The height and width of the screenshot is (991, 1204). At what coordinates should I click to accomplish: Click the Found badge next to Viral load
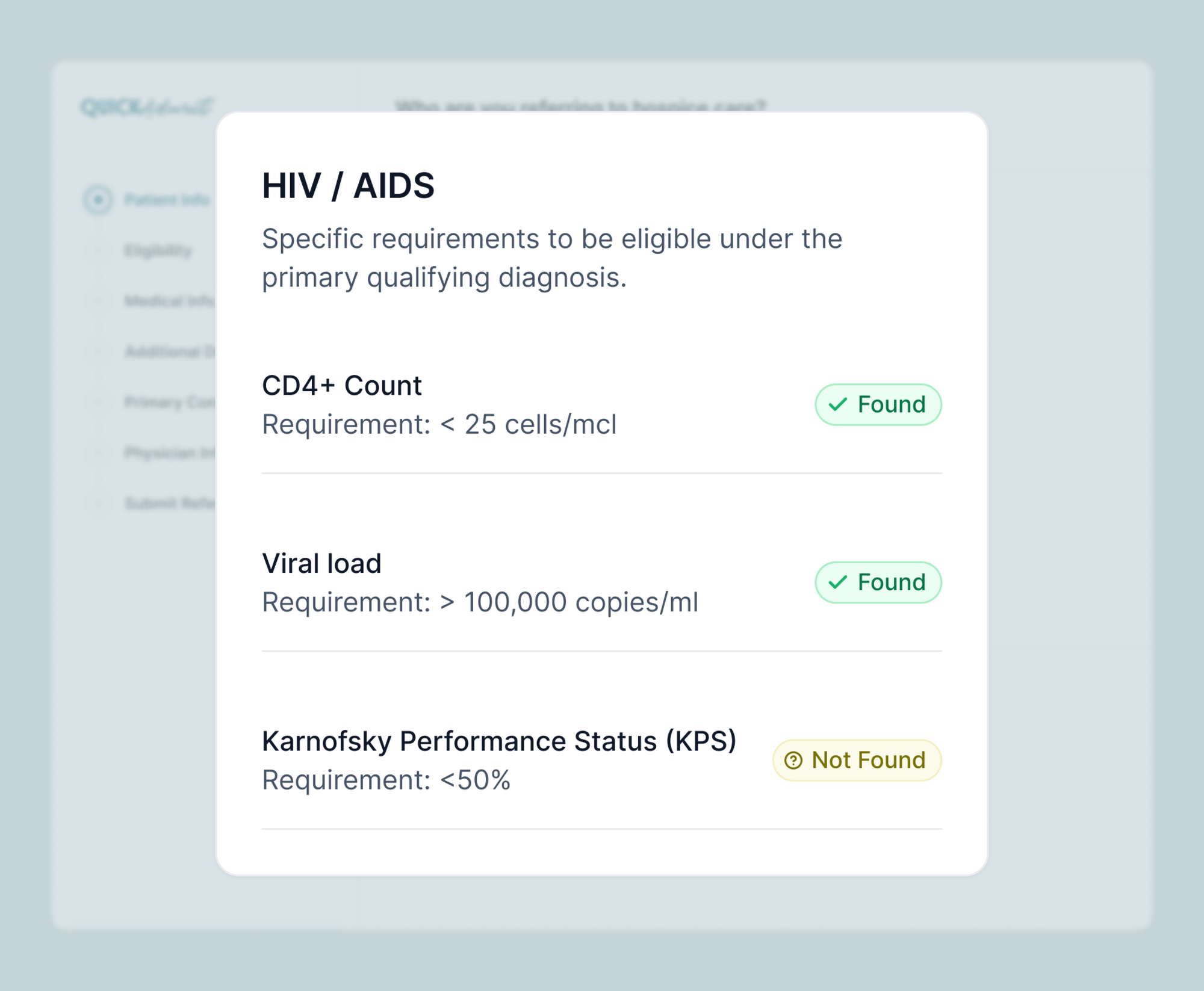878,582
